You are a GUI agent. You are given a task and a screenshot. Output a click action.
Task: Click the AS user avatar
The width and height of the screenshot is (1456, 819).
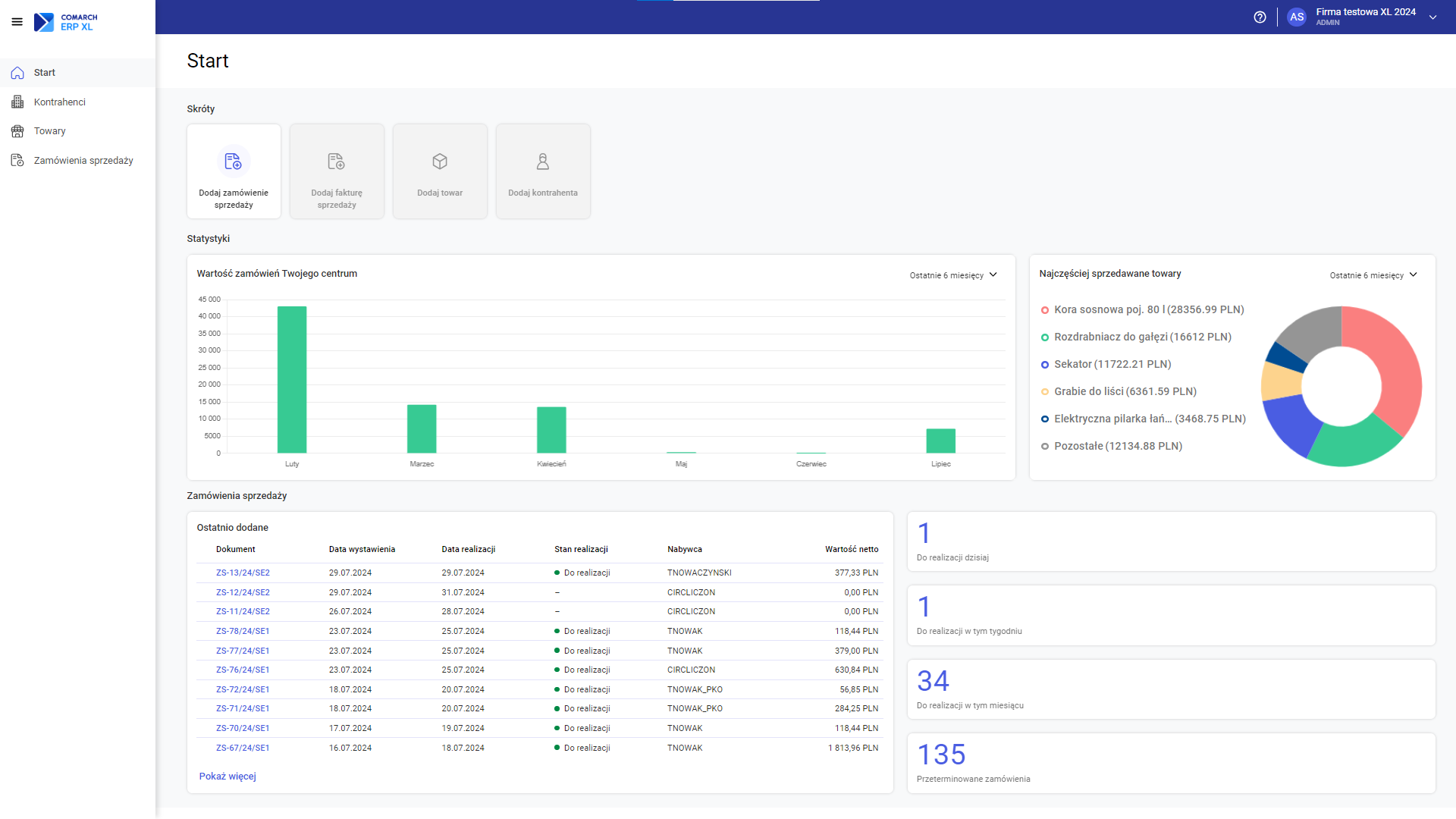coord(1297,17)
